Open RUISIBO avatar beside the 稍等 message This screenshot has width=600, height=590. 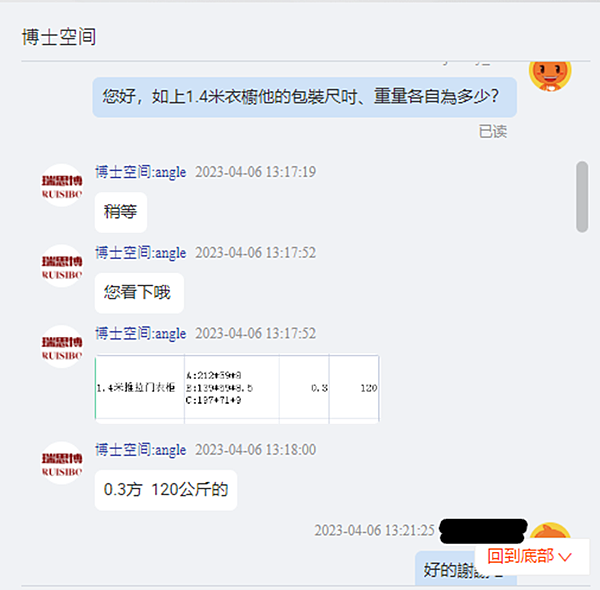[62, 185]
